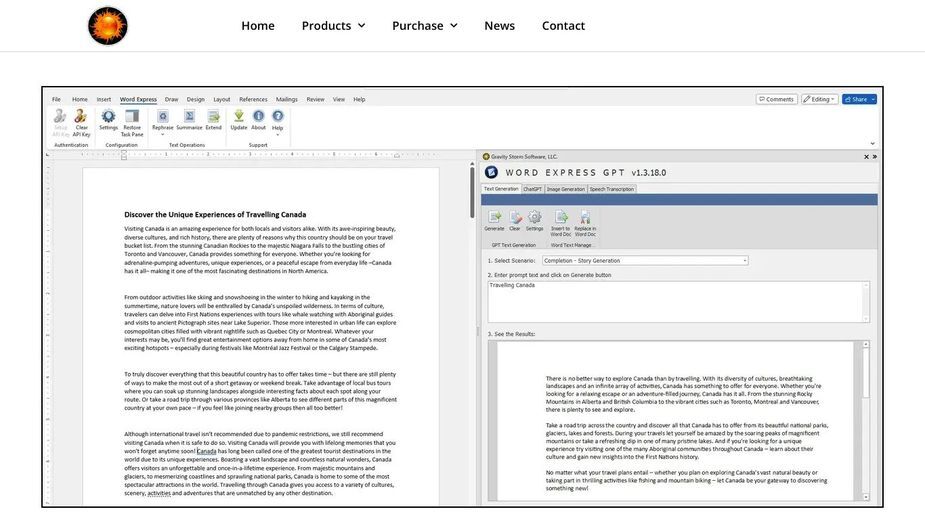The image size is (925, 520).
Task: Collapse the ribbon using chevron arrow
Action: coord(872,143)
